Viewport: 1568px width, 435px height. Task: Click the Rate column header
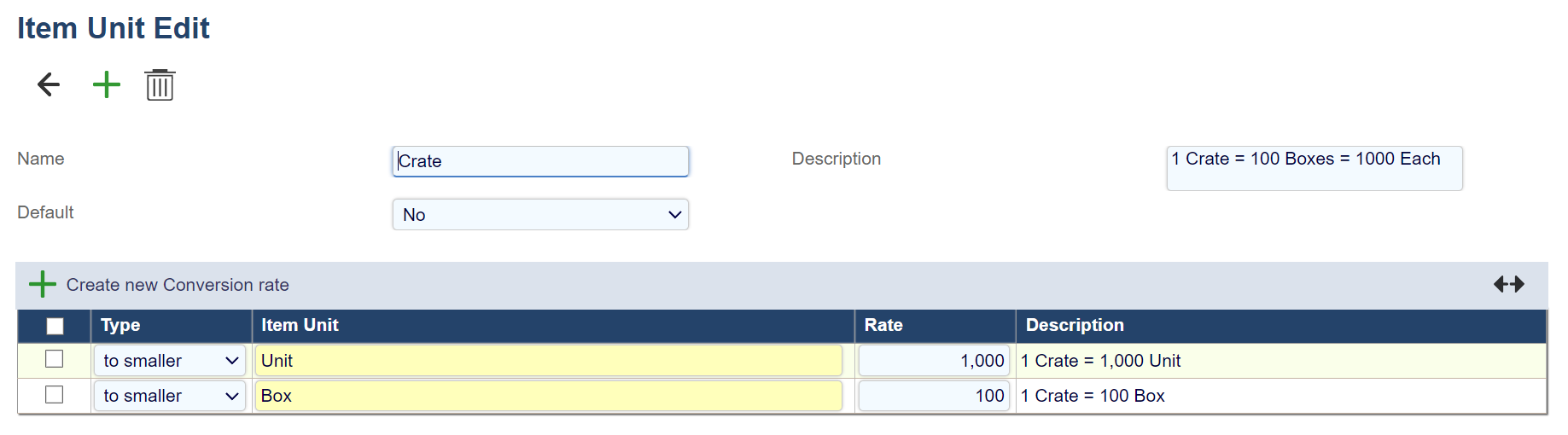(883, 325)
